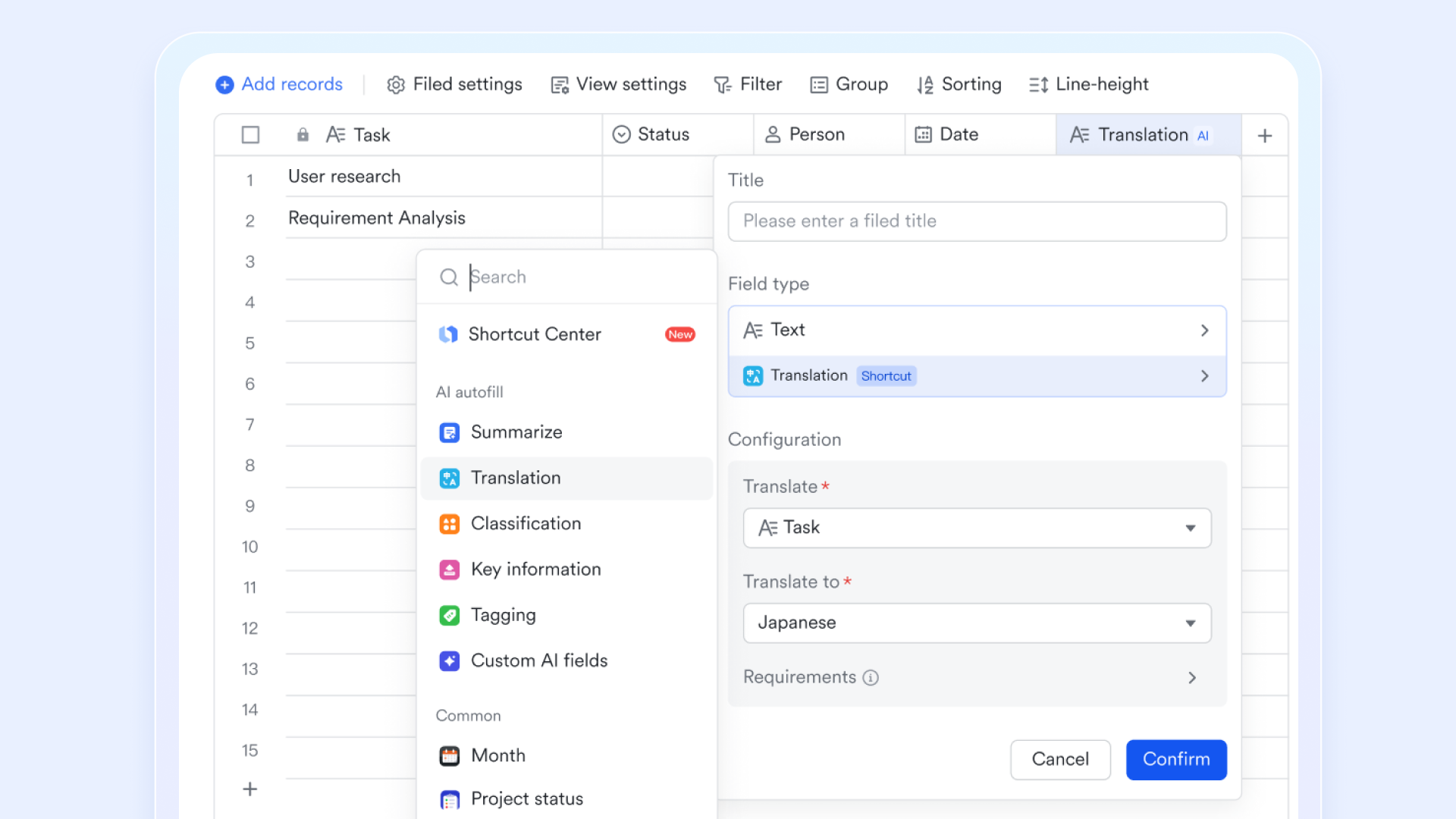Expand the Text field type chevron
1456x819 pixels.
(x=1205, y=331)
